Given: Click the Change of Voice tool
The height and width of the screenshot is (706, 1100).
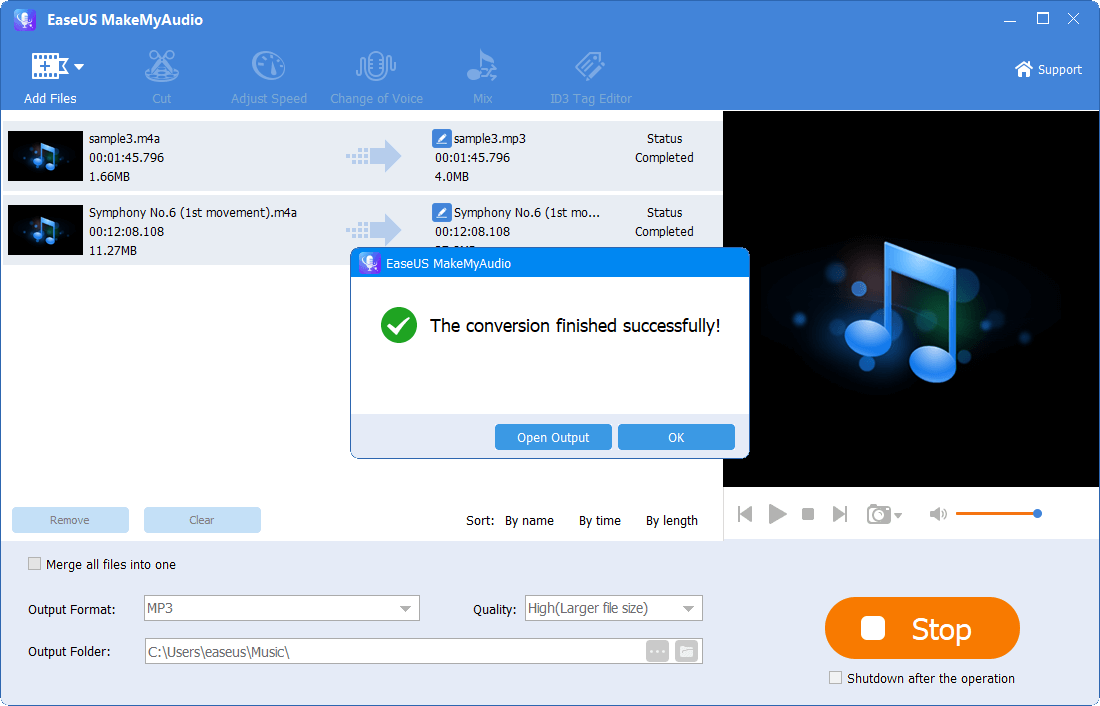Looking at the screenshot, I should coord(376,70).
